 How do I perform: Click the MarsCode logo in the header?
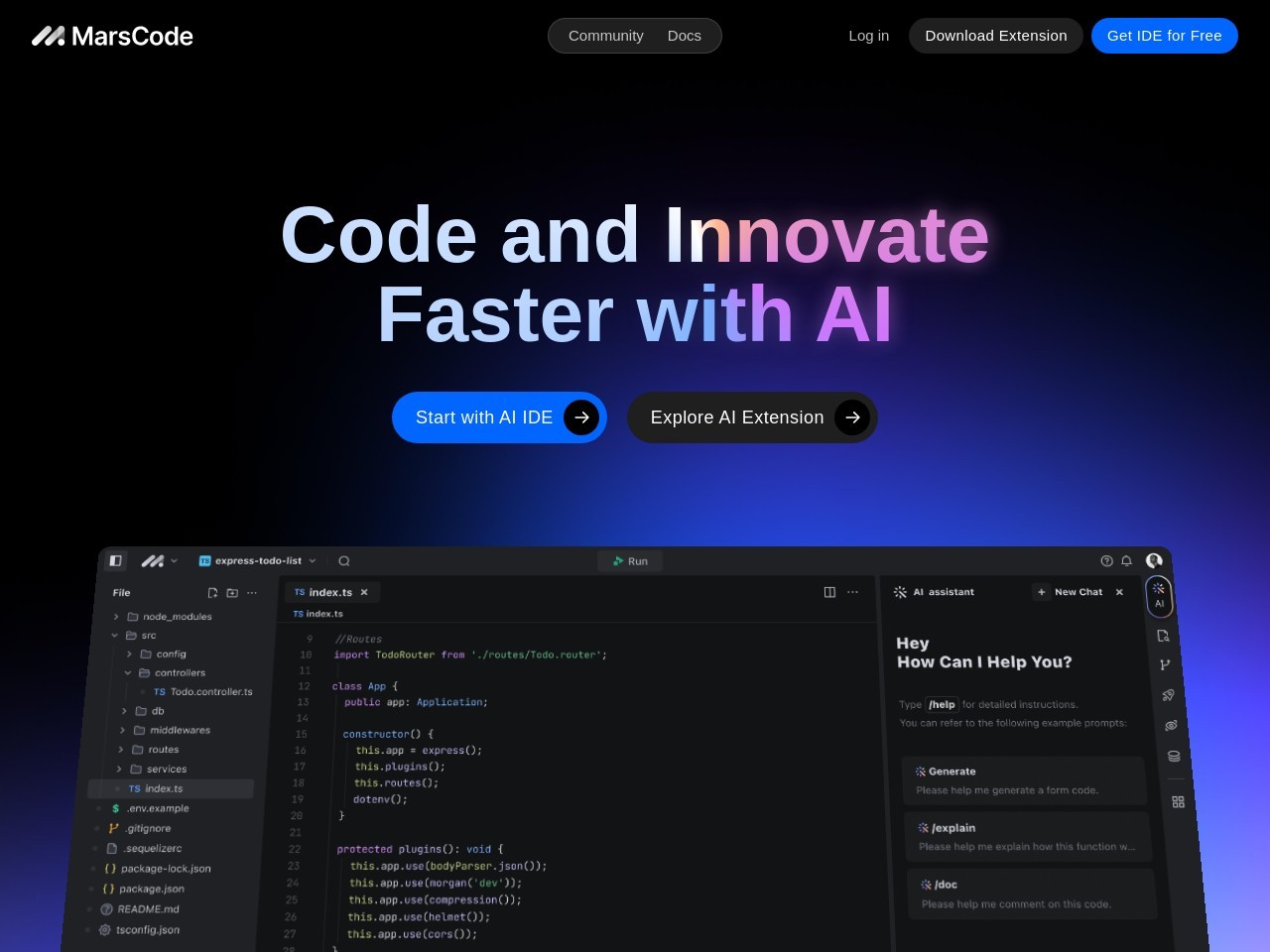[x=112, y=36]
